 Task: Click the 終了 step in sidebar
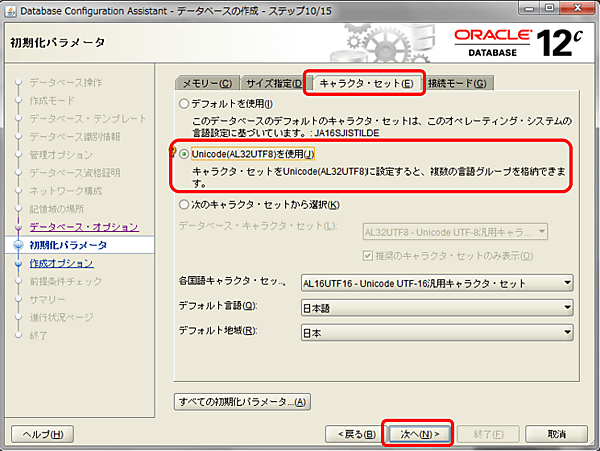point(38,335)
